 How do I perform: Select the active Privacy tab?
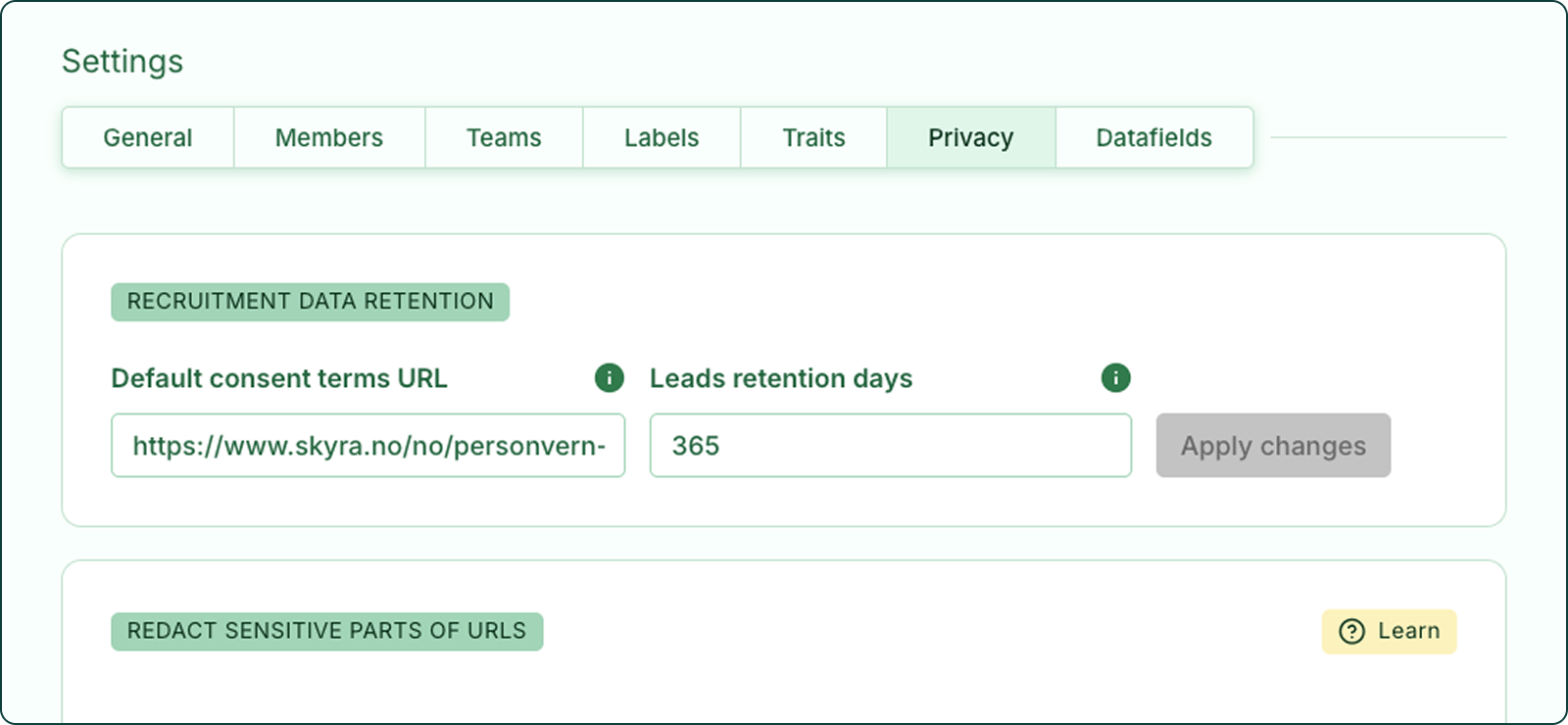(971, 138)
